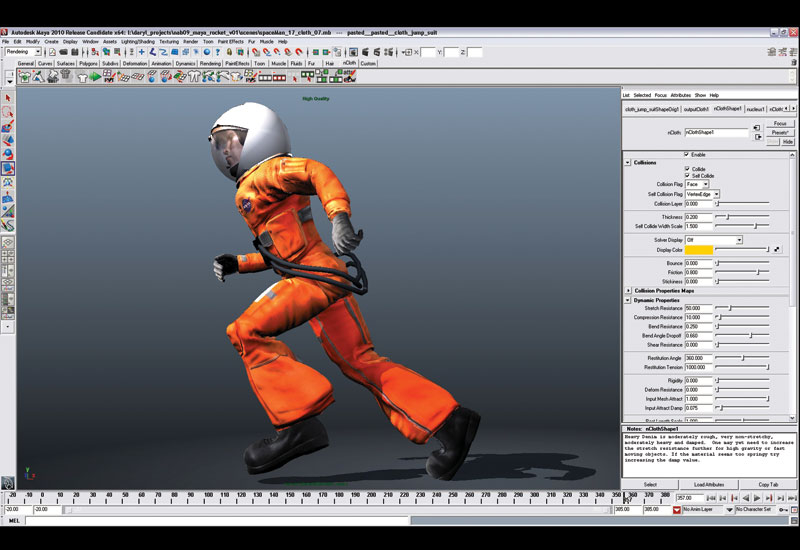Activate the Lasso select tool

coord(8,112)
